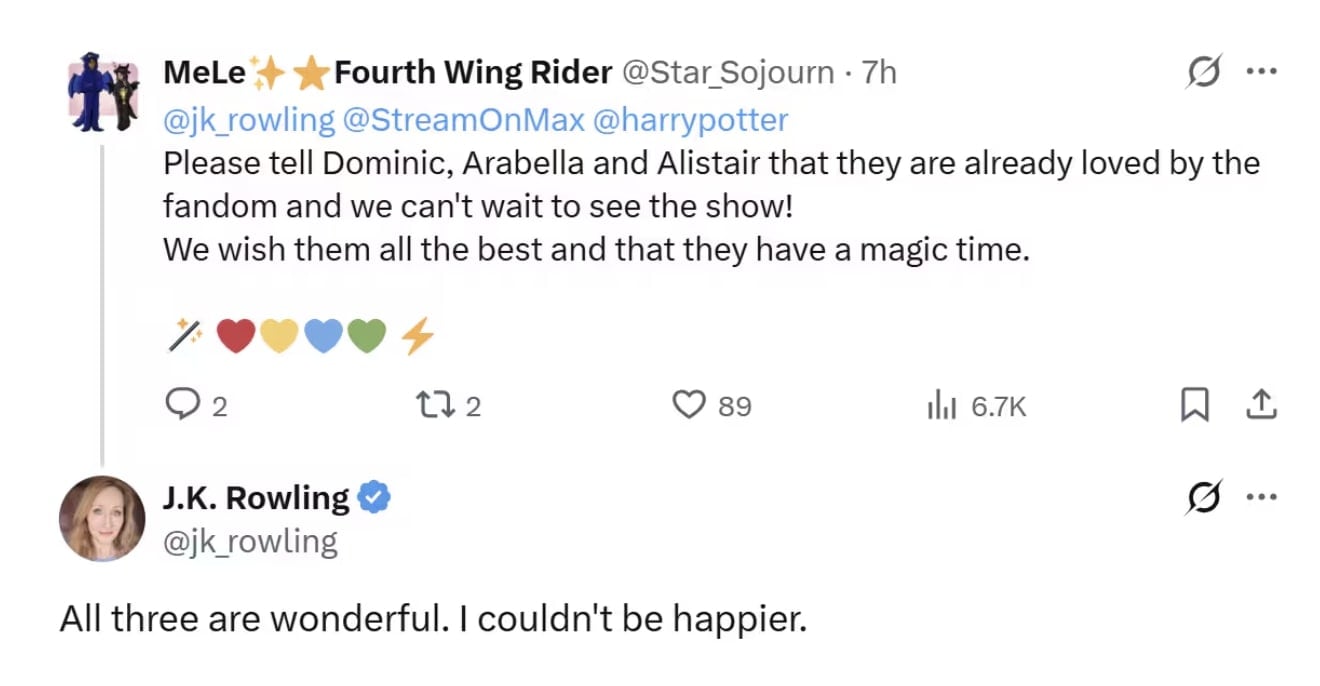Viewport: 1320px width, 686px height.
Task: Click Grok icon on J.K. Rowling's post
Action: coord(1201,499)
